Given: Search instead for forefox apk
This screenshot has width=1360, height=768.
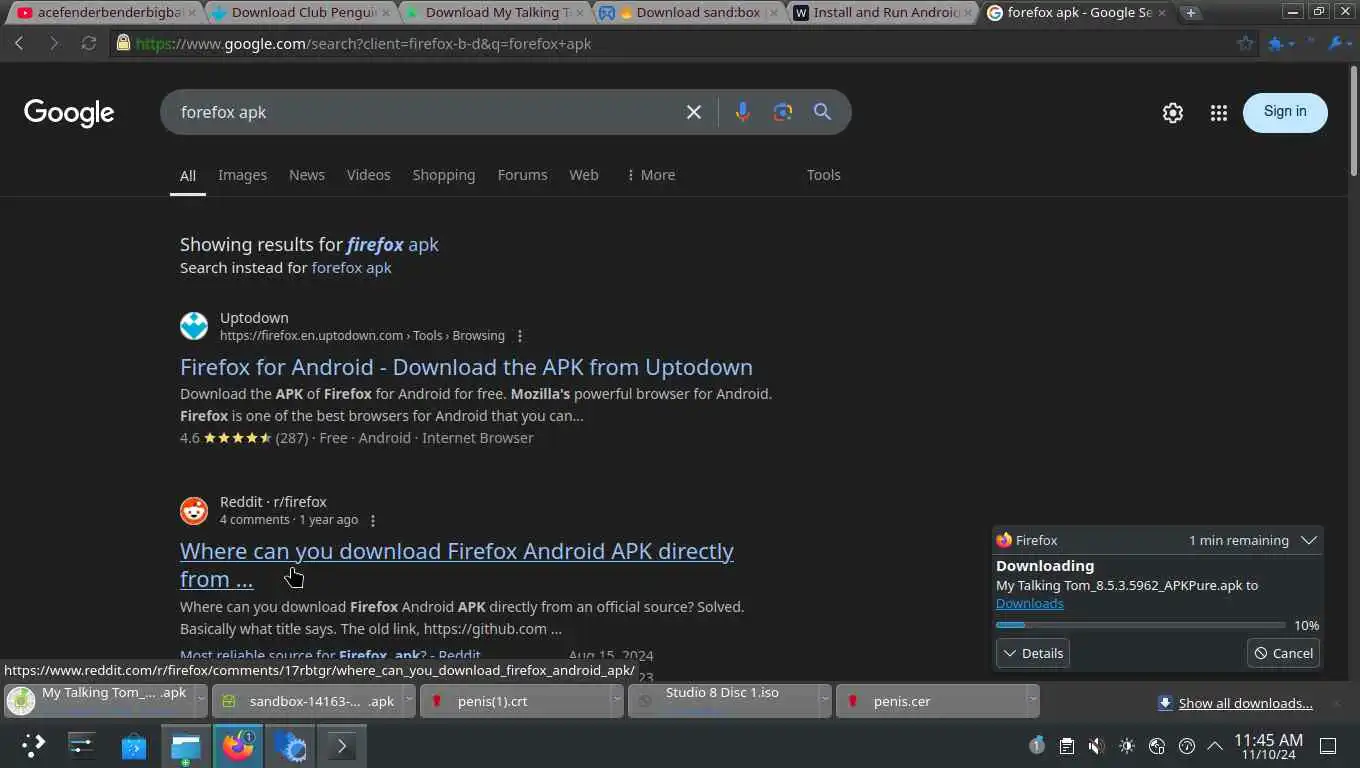Looking at the screenshot, I should [x=351, y=268].
